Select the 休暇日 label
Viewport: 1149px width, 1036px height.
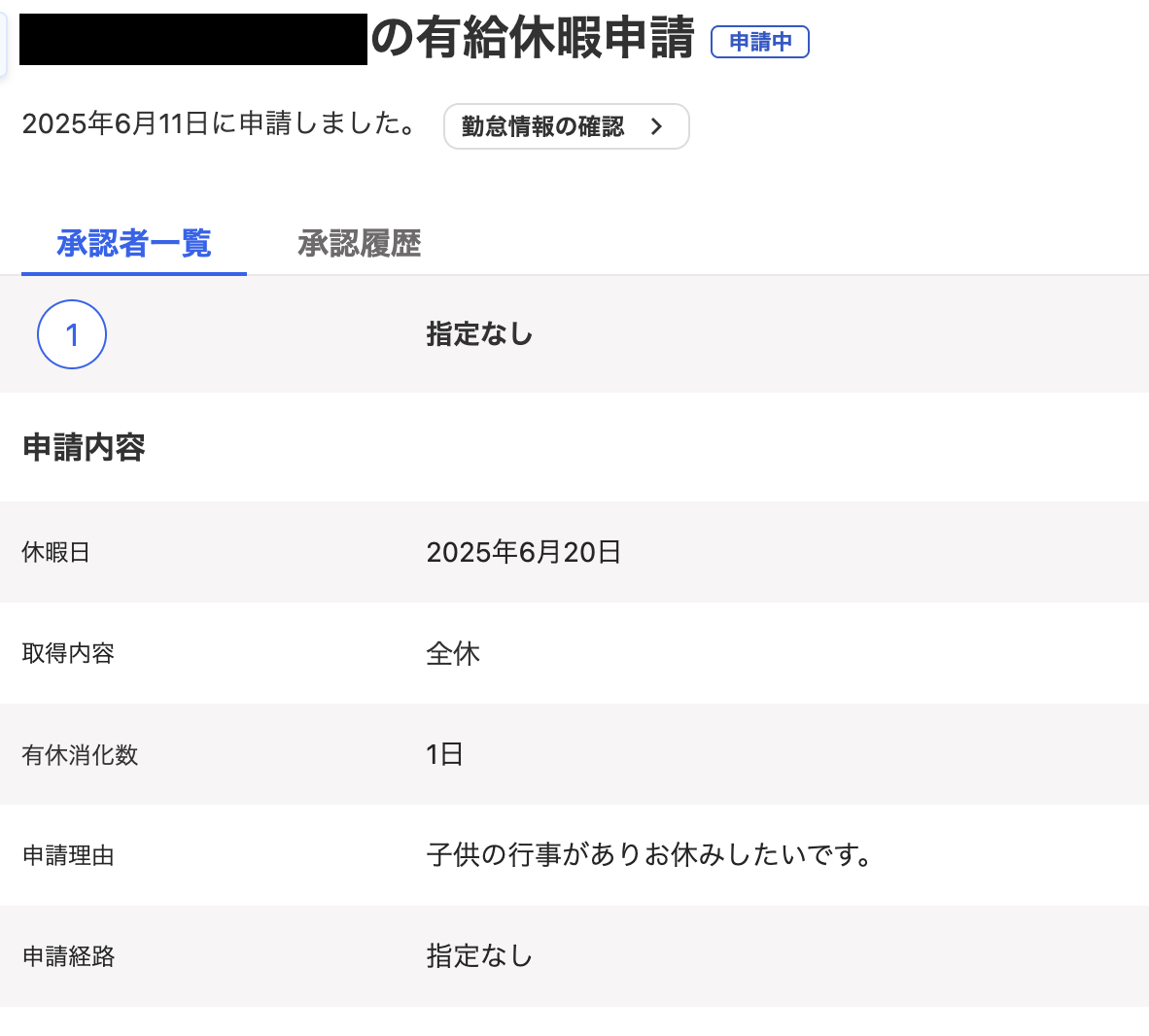click(x=55, y=552)
